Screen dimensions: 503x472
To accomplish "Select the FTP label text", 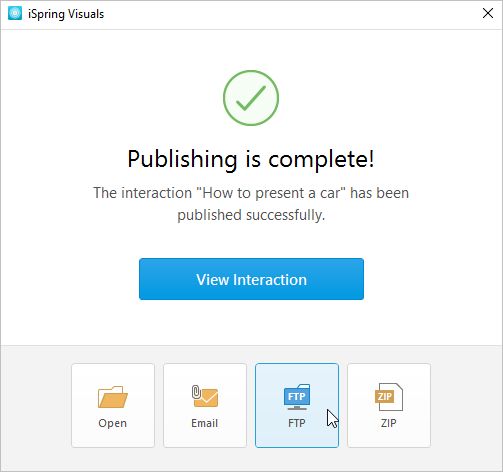I will coord(297,423).
